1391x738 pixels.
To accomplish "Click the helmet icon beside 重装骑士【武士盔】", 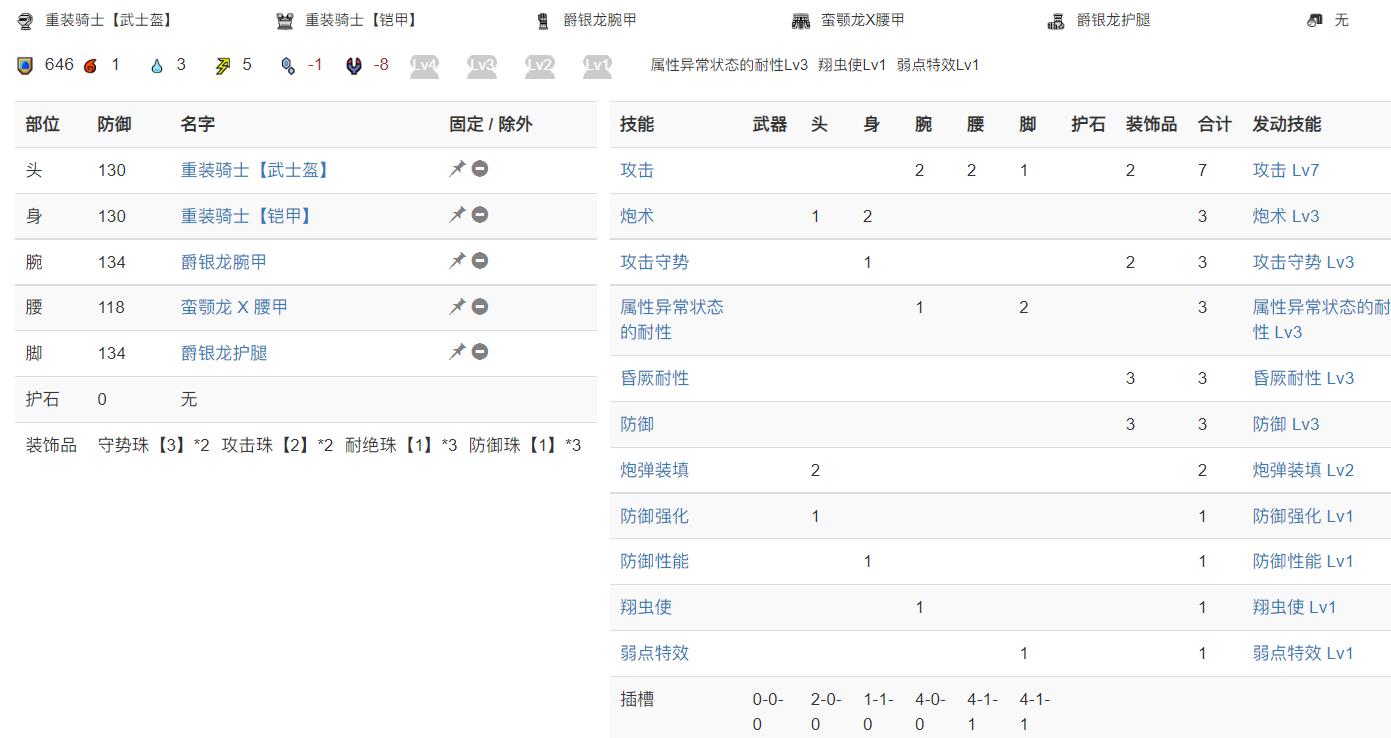I will coord(26,20).
